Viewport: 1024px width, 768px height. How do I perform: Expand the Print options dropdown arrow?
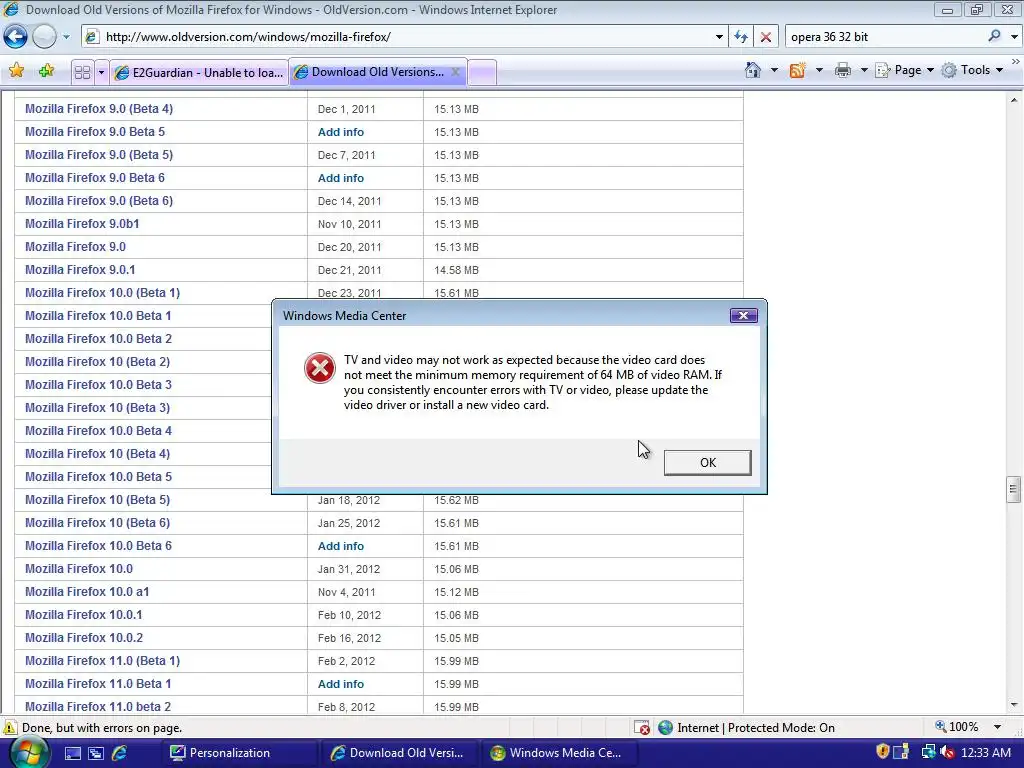[x=863, y=70]
